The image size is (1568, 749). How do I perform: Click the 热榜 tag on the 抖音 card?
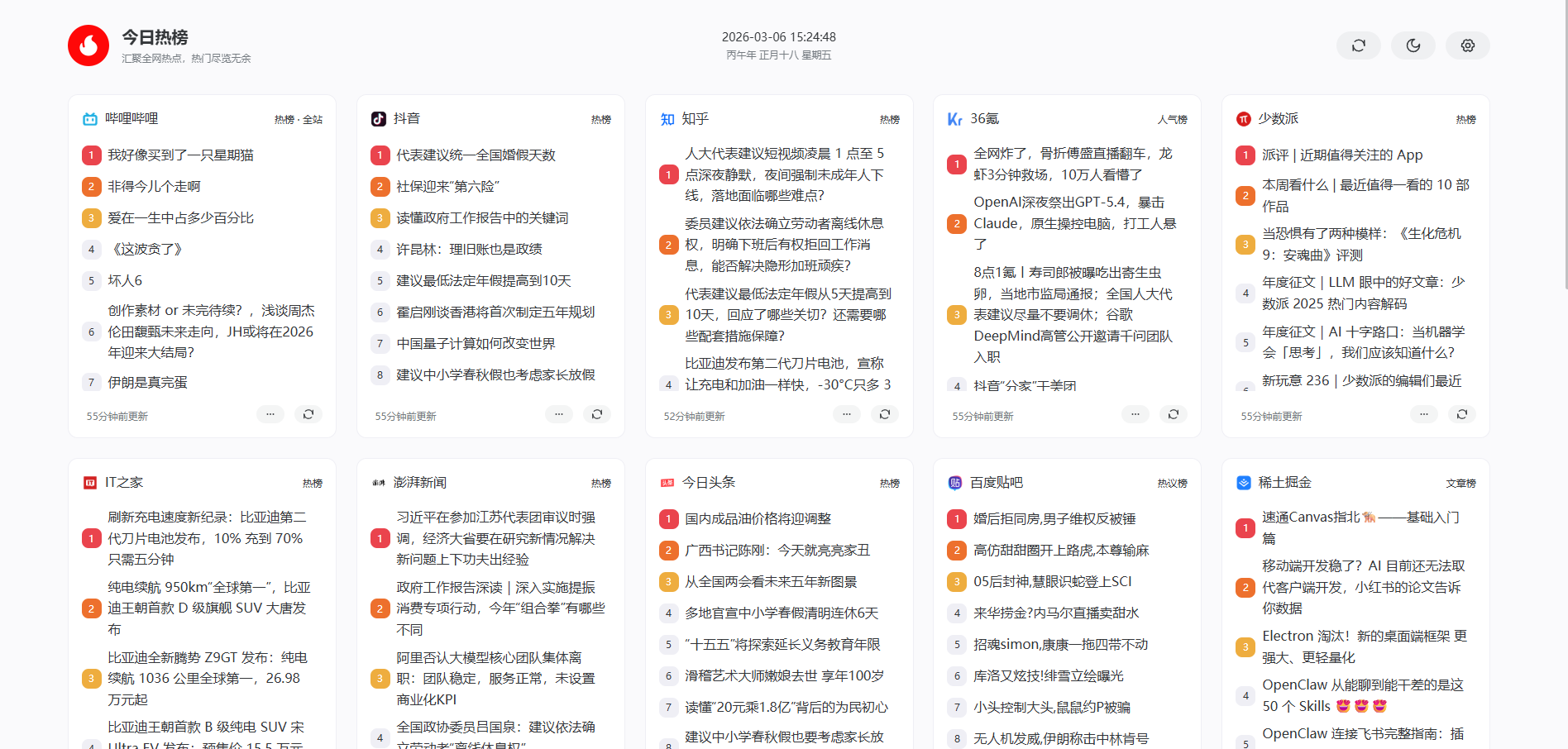(601, 120)
